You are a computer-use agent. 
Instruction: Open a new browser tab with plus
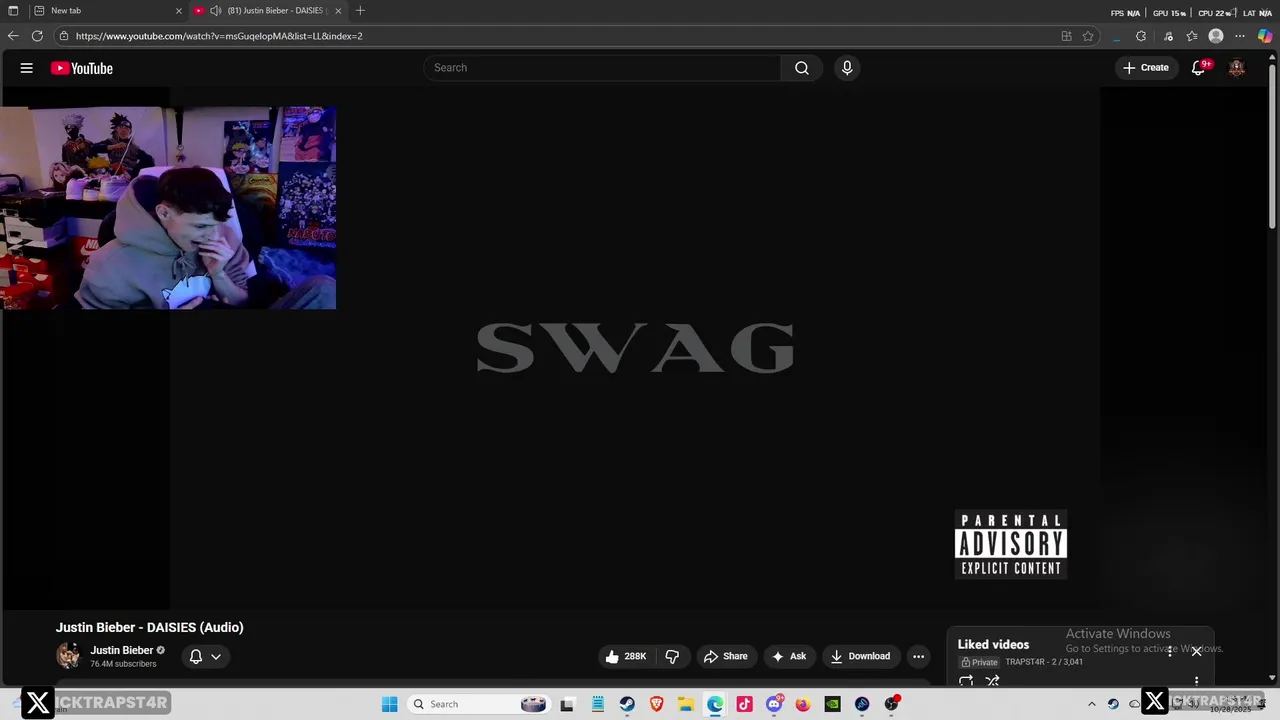(360, 11)
